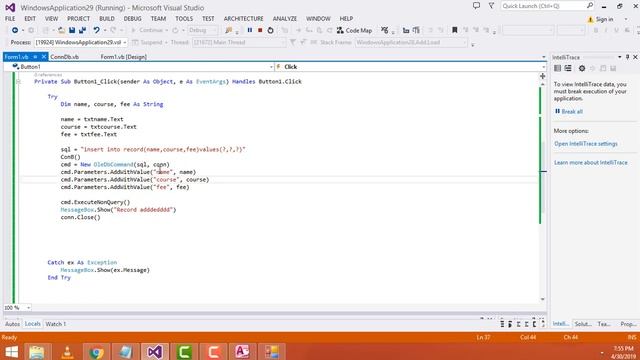The image size is (640, 360).
Task: Click the second IntelliTrace calls view icon
Action: click(x=568, y=68)
